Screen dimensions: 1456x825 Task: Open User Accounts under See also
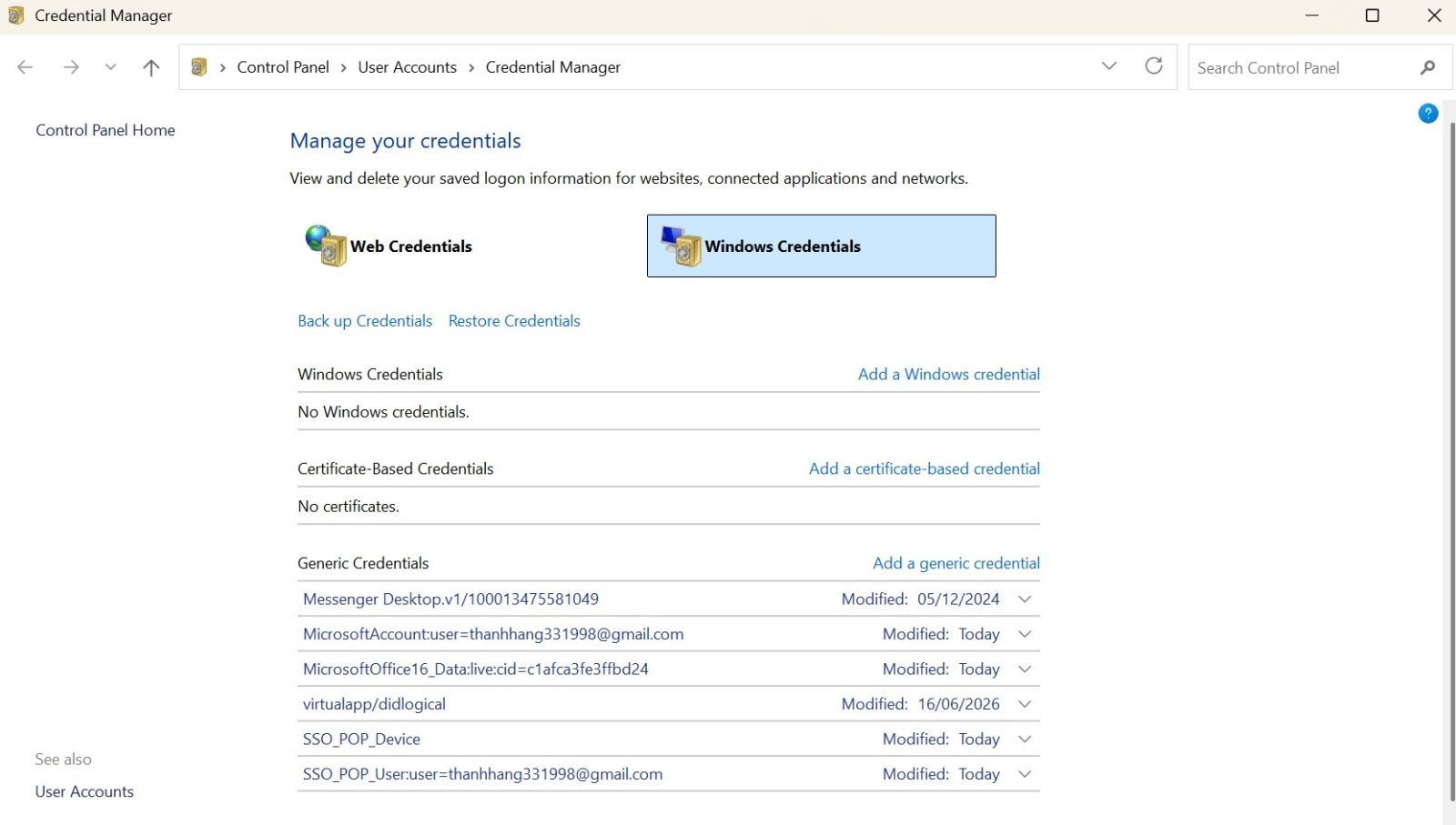point(85,791)
